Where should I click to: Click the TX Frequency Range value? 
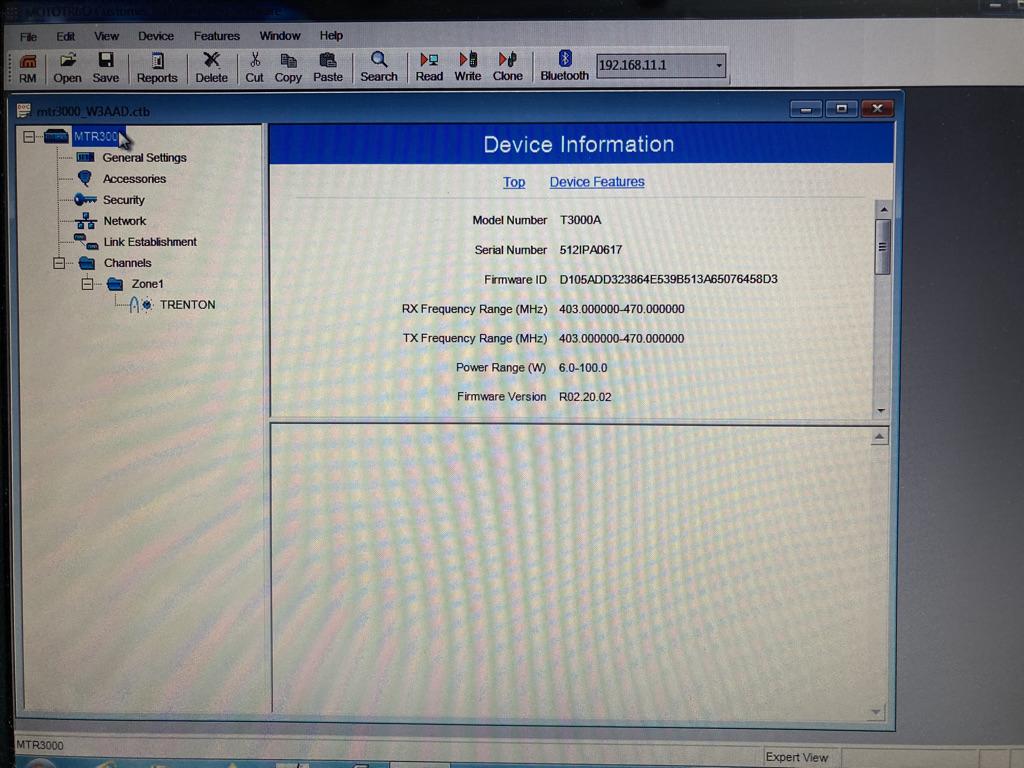click(x=622, y=338)
